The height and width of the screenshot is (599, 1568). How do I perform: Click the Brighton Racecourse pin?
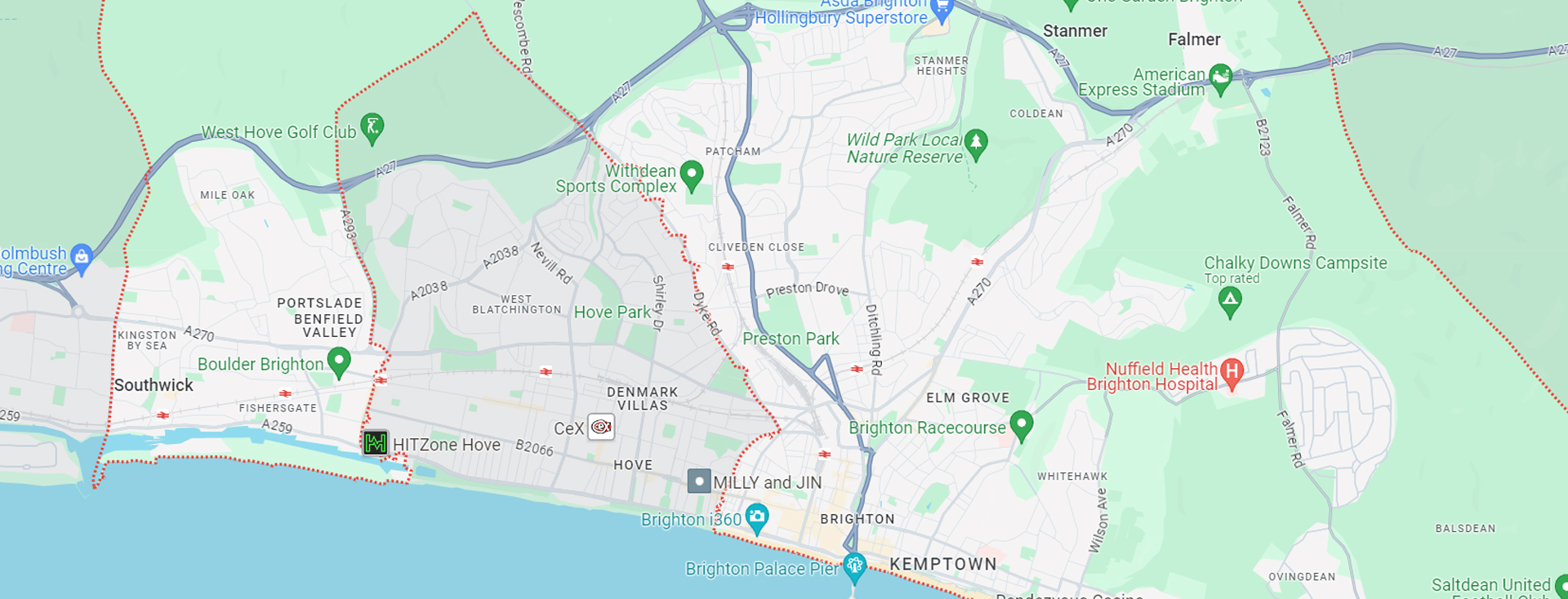[1022, 425]
